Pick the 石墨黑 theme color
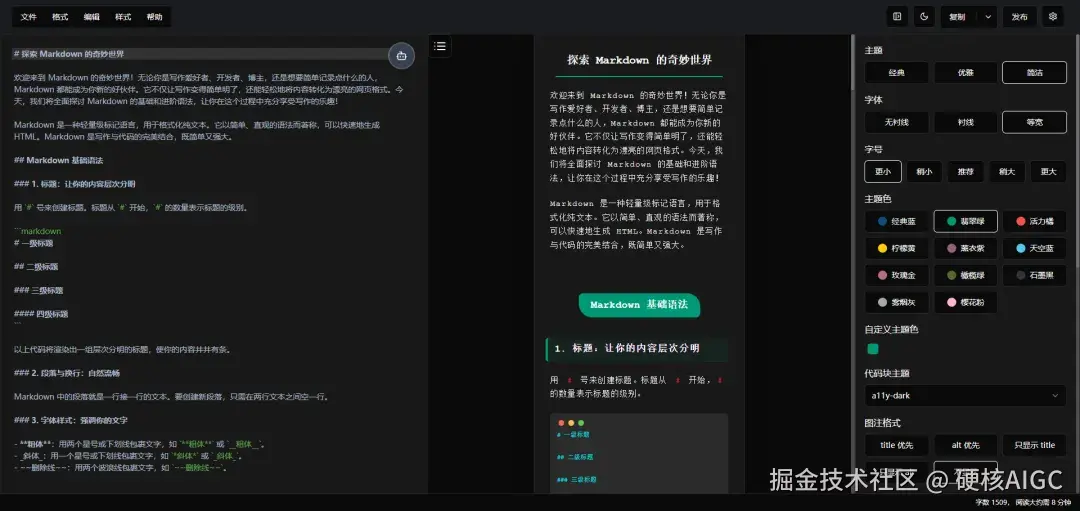The width and height of the screenshot is (1080, 511). (x=1034, y=275)
